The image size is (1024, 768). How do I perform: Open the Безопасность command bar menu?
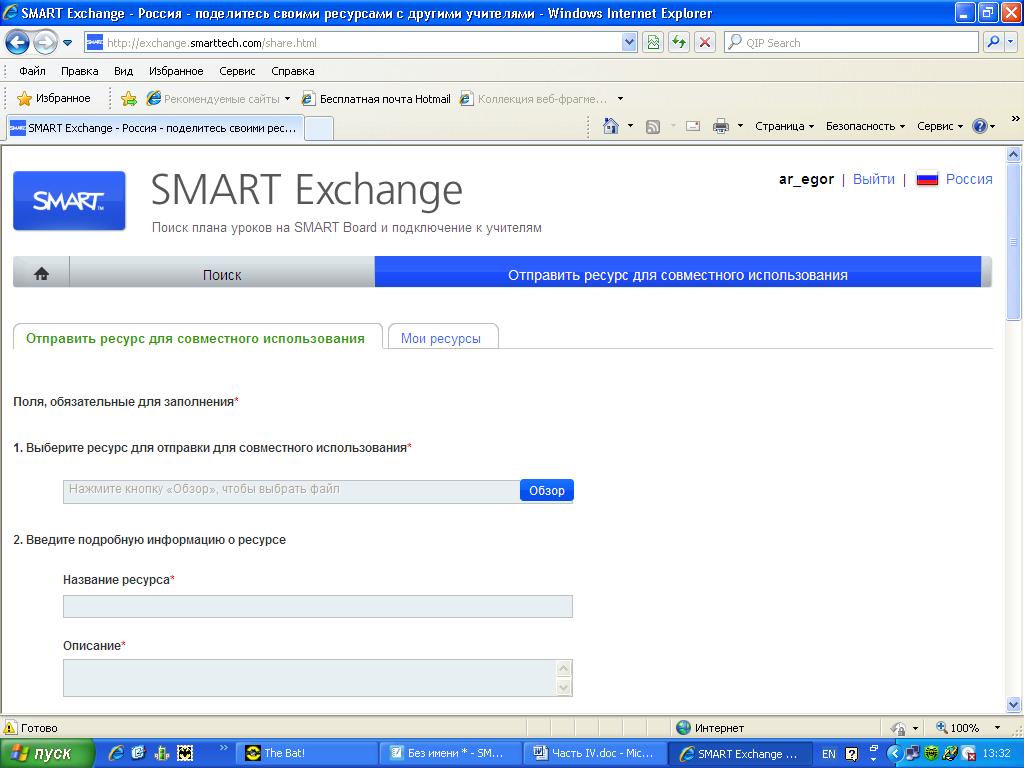tap(865, 126)
